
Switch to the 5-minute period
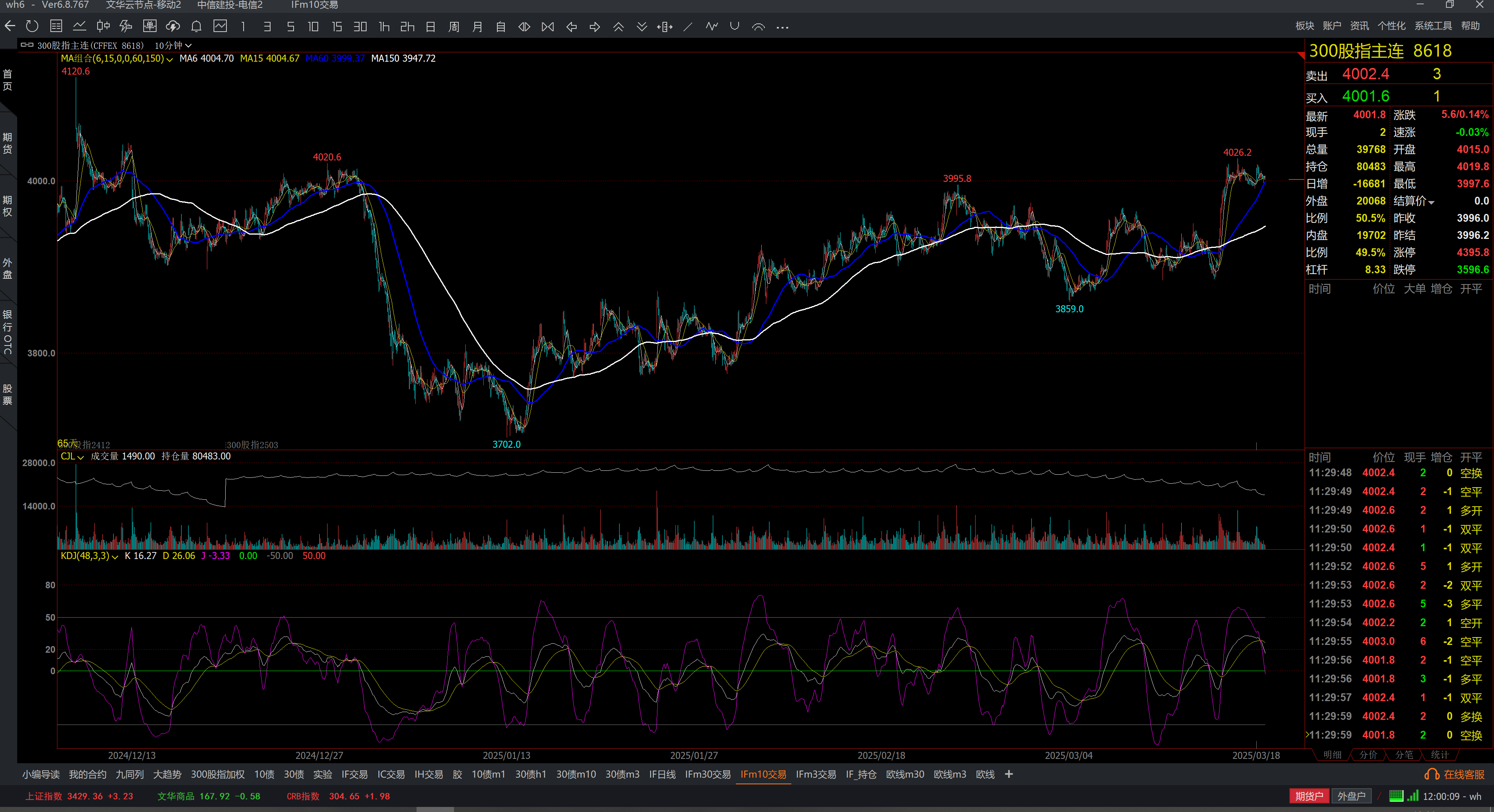click(x=290, y=26)
